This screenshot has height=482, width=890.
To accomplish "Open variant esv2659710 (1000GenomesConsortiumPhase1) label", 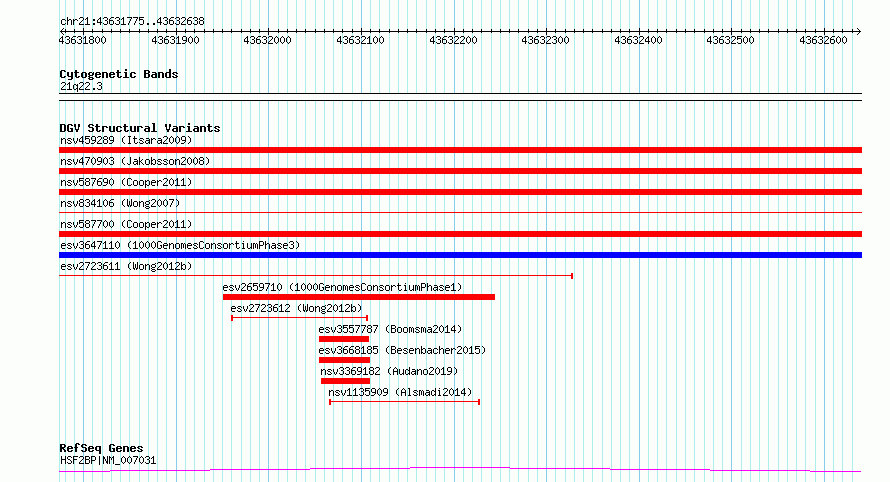I will (x=342, y=287).
